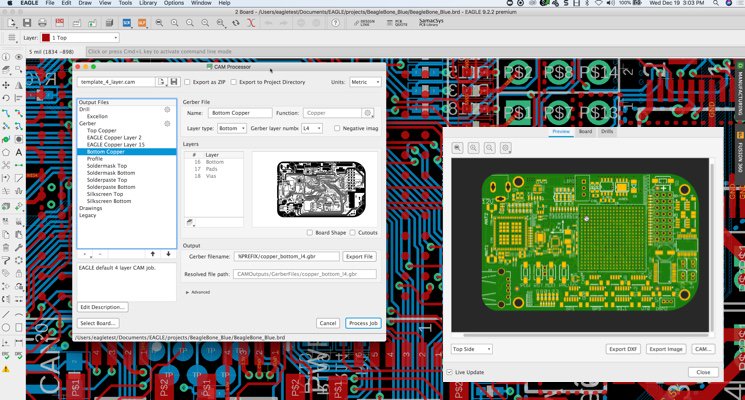Enable Negative image checkbox
The width and height of the screenshot is (745, 400).
(337, 128)
